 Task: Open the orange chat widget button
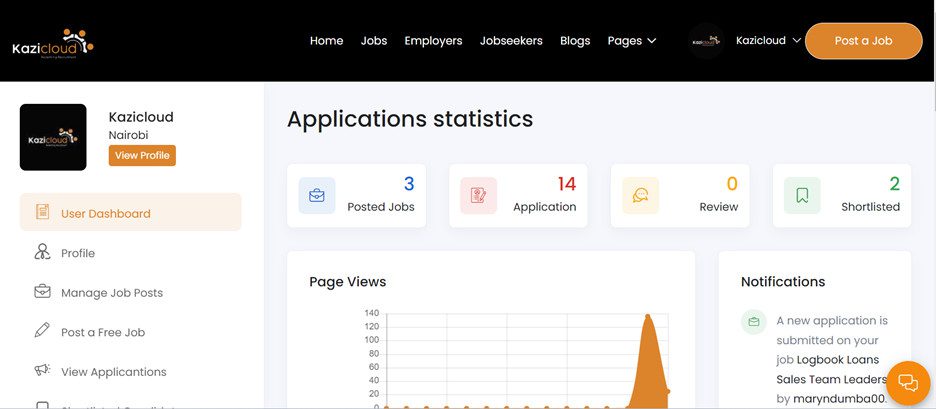pyautogui.click(x=908, y=383)
